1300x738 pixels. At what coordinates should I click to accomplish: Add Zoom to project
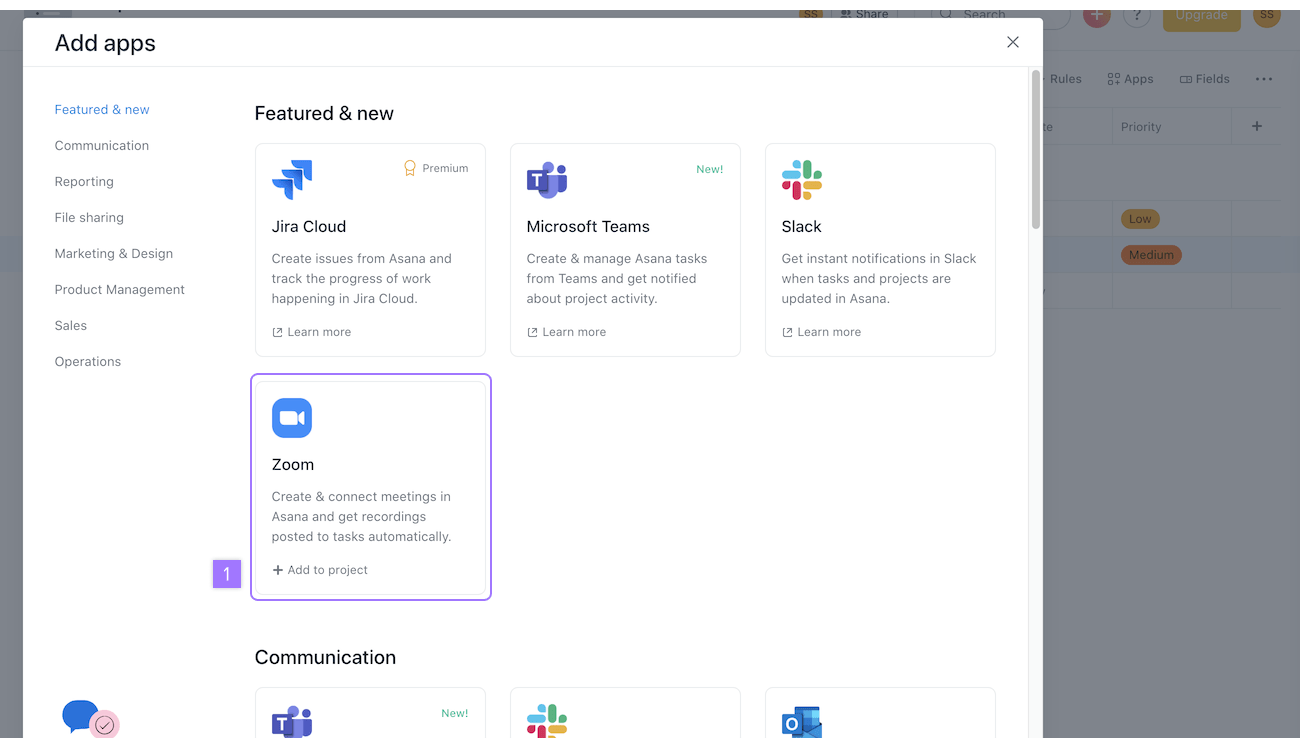pyautogui.click(x=320, y=569)
